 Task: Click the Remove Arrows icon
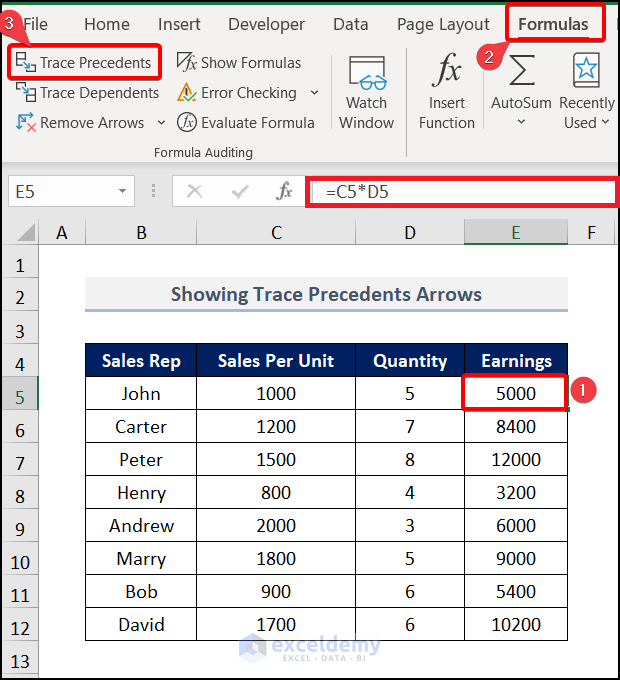(x=26, y=123)
